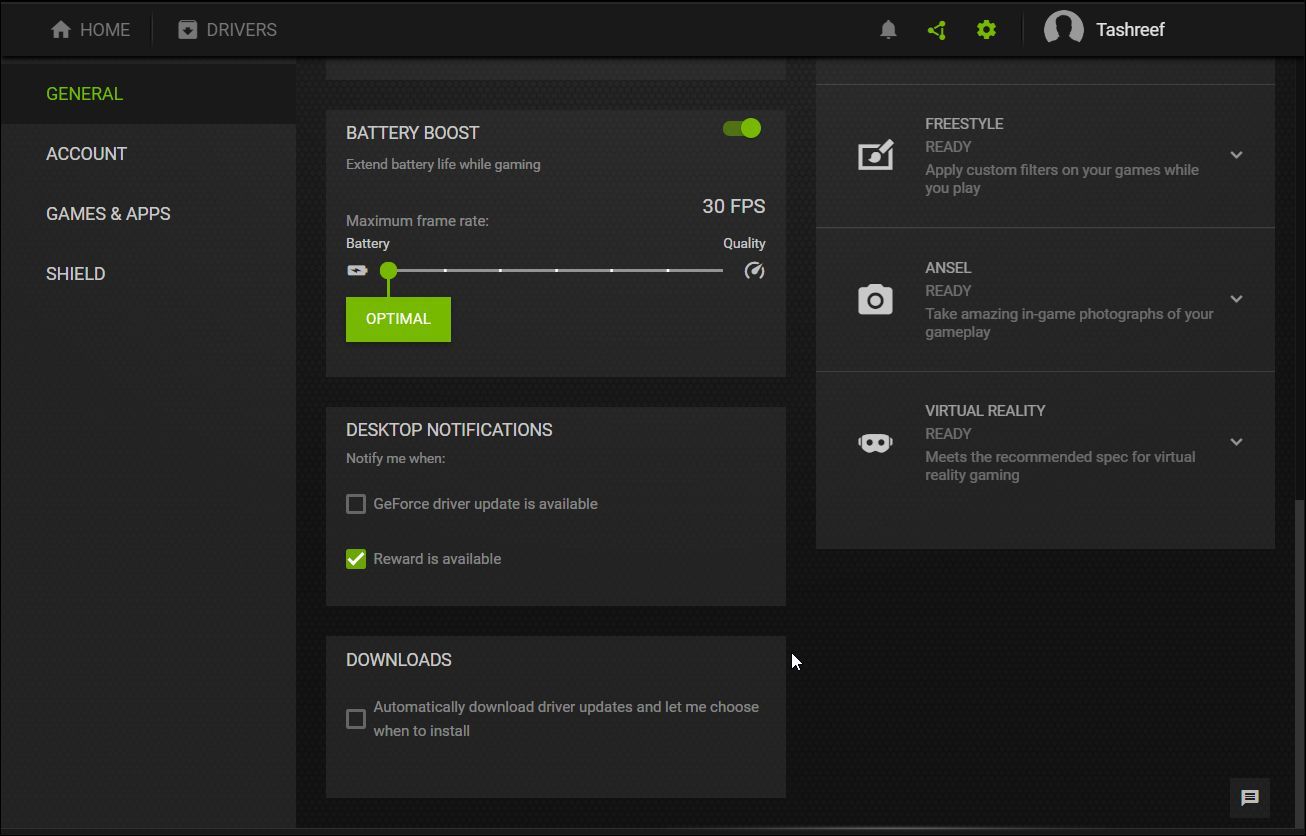Image resolution: width=1306 pixels, height=836 pixels.
Task: Click the battery icon beside the slider
Action: [x=357, y=269]
